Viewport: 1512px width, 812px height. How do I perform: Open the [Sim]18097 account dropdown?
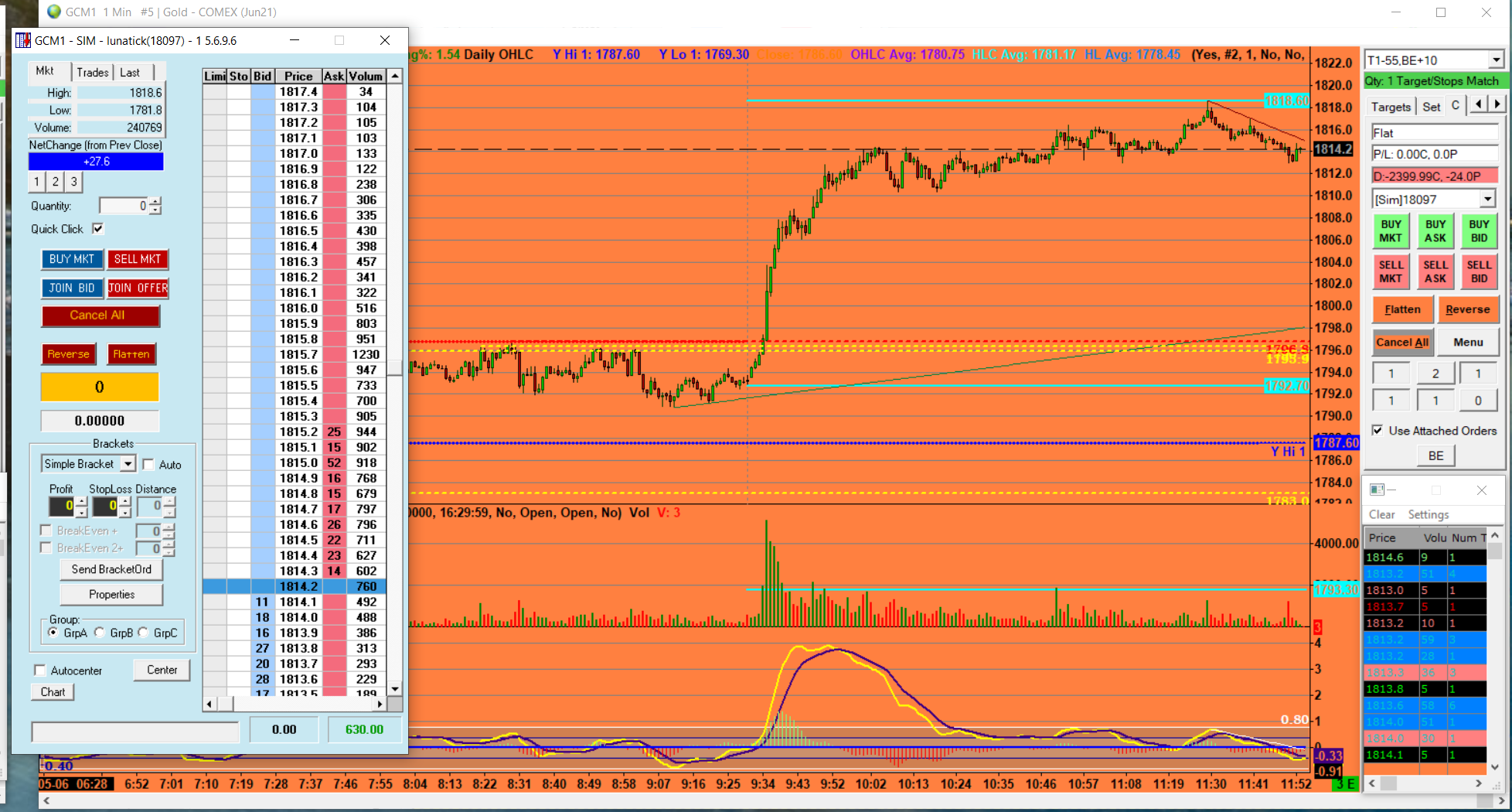point(1487,199)
